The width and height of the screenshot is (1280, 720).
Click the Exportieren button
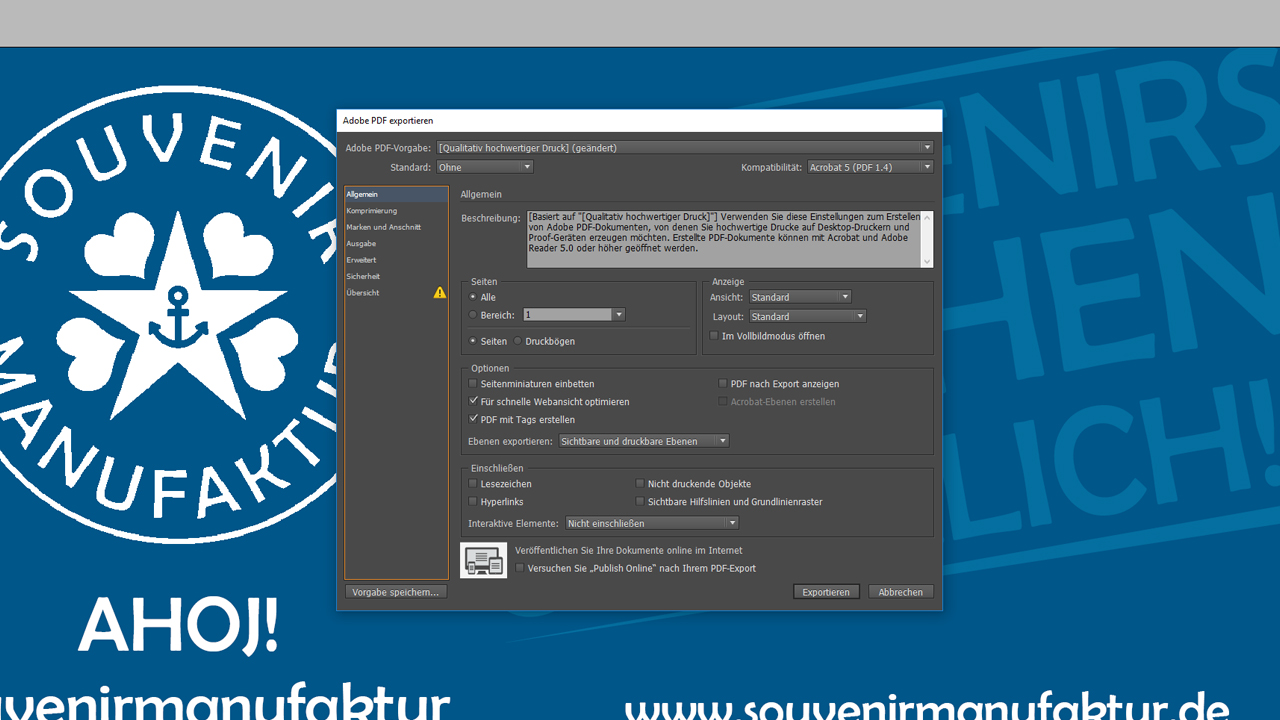click(x=826, y=592)
